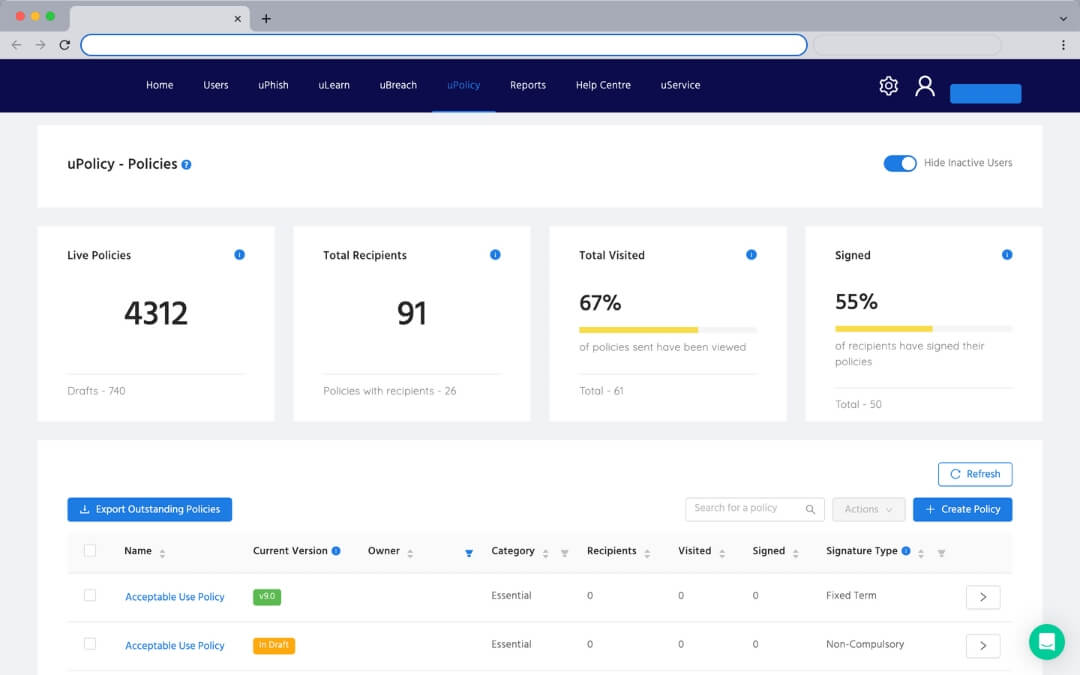The width and height of the screenshot is (1080, 675).
Task: Click the Live Policies info icon
Action: [x=239, y=255]
